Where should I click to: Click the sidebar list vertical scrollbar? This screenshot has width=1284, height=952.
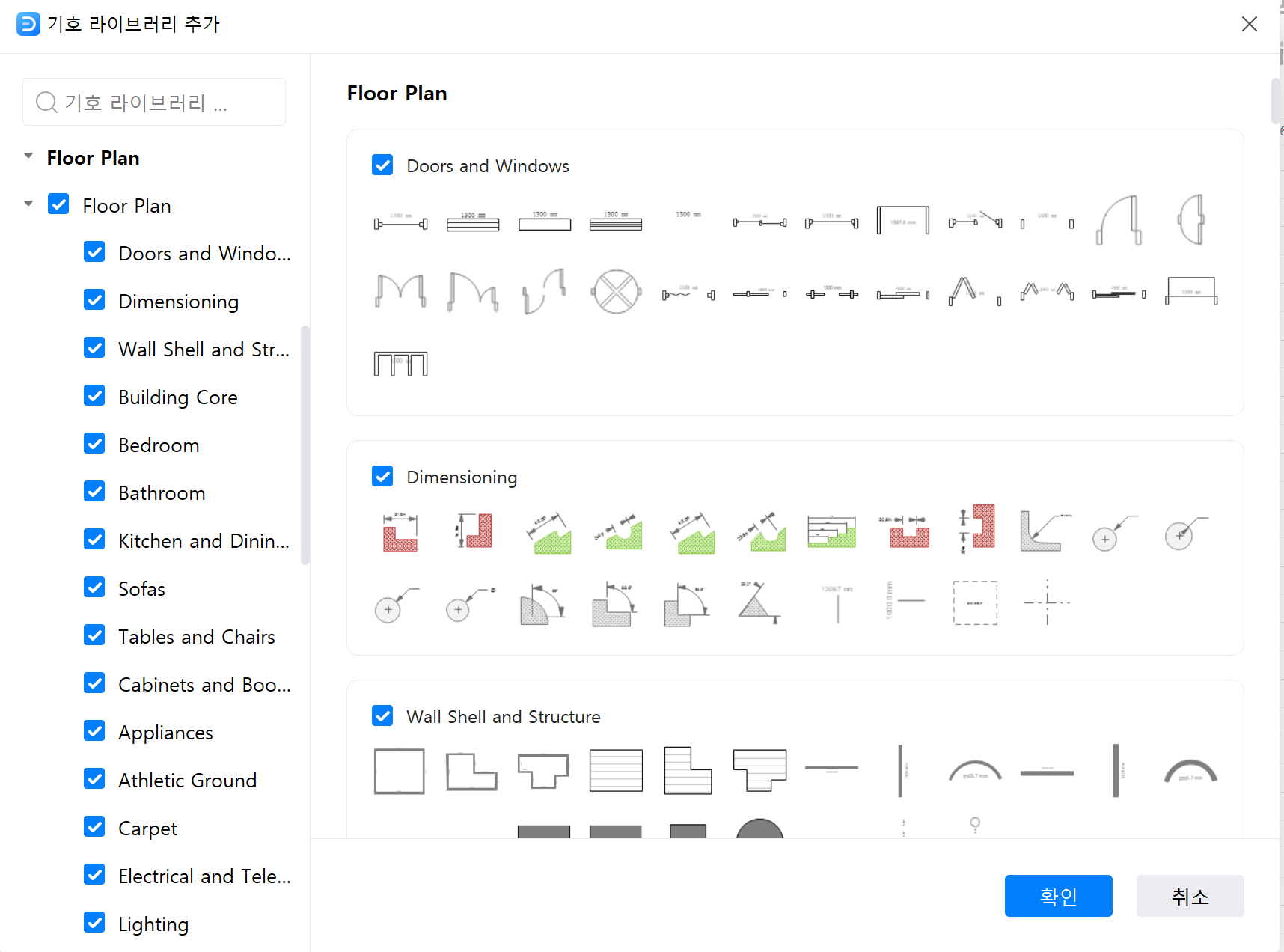(305, 445)
